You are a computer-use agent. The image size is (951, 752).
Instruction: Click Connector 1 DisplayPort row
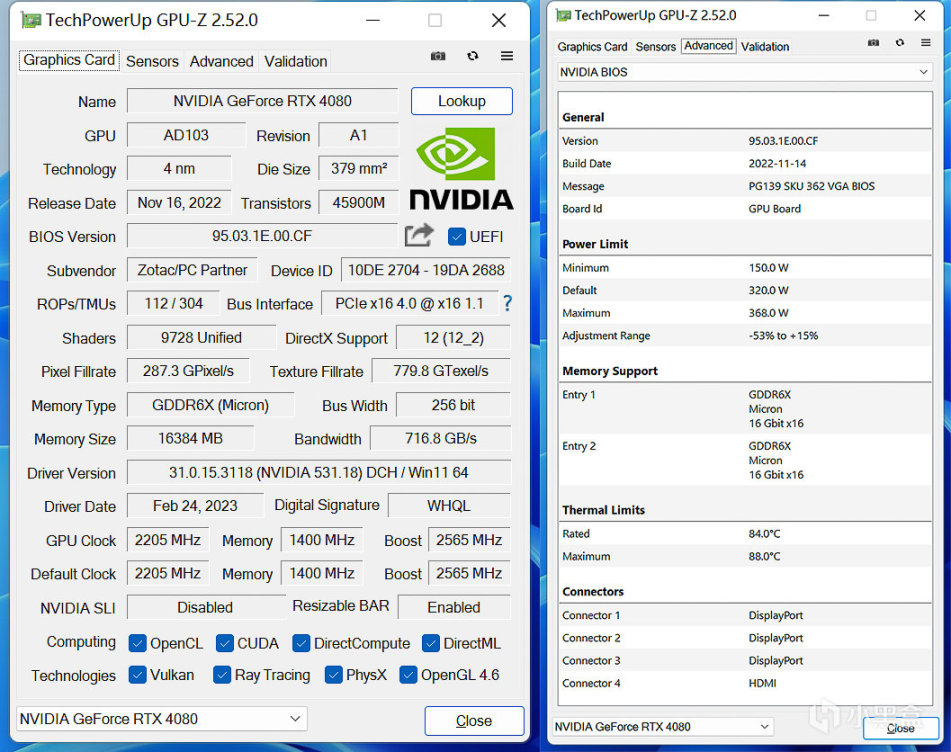pos(745,616)
